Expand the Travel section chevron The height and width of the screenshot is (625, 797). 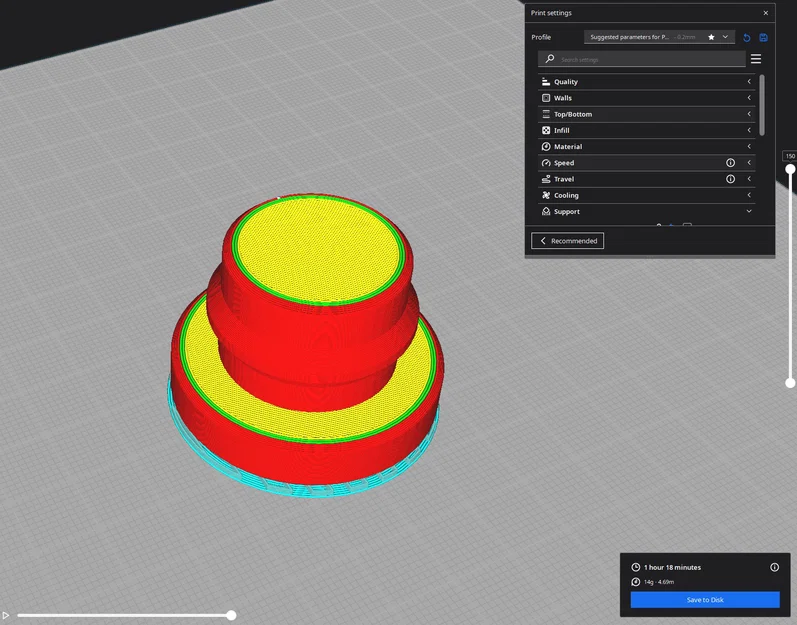[x=749, y=179]
